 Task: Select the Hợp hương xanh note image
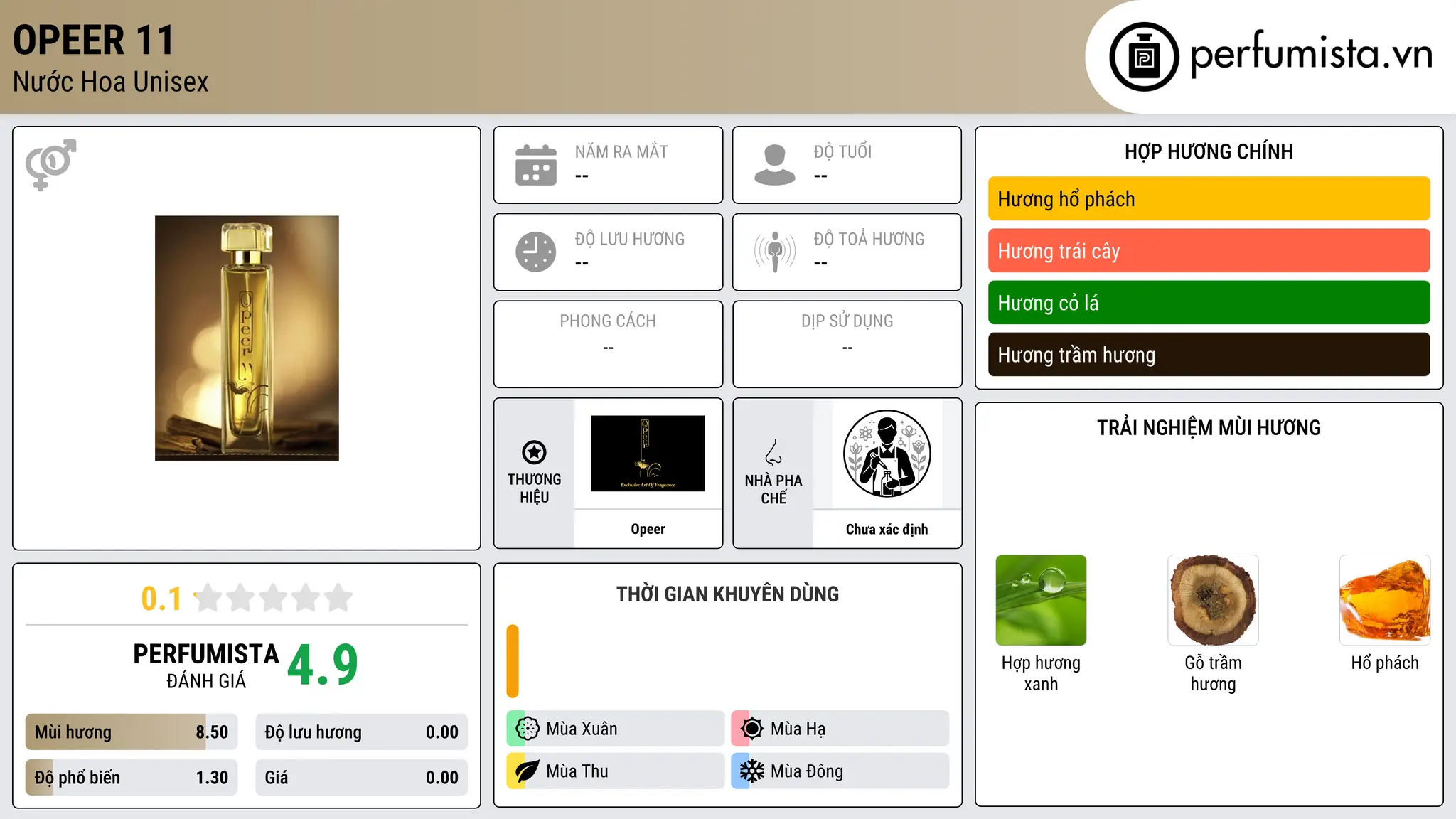tap(1041, 600)
